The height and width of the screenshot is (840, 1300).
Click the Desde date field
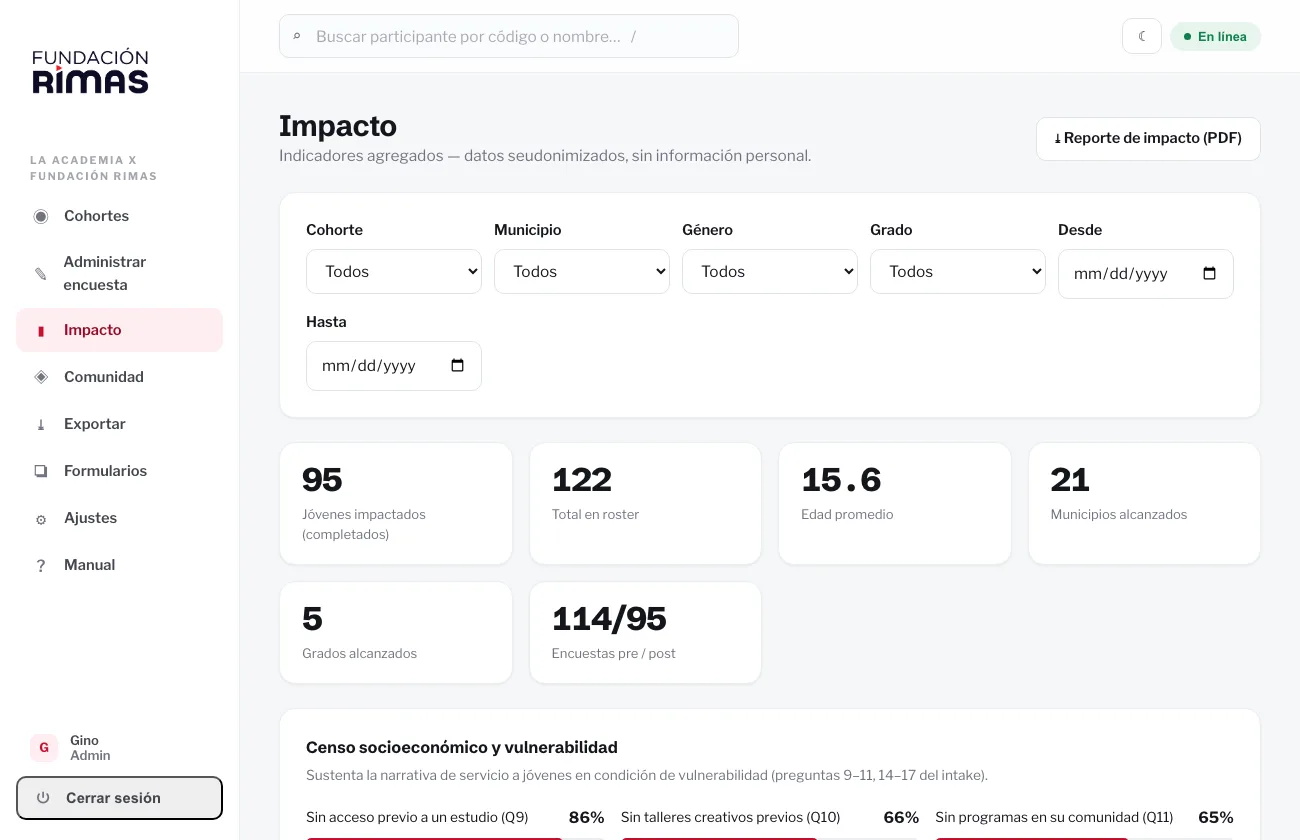[x=1146, y=274]
